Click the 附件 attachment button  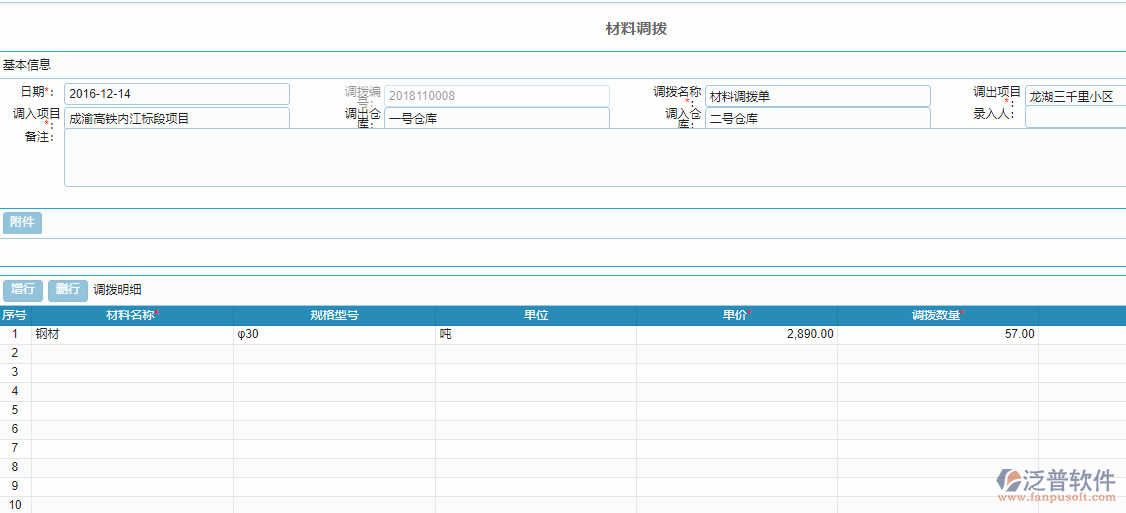pyautogui.click(x=22, y=222)
